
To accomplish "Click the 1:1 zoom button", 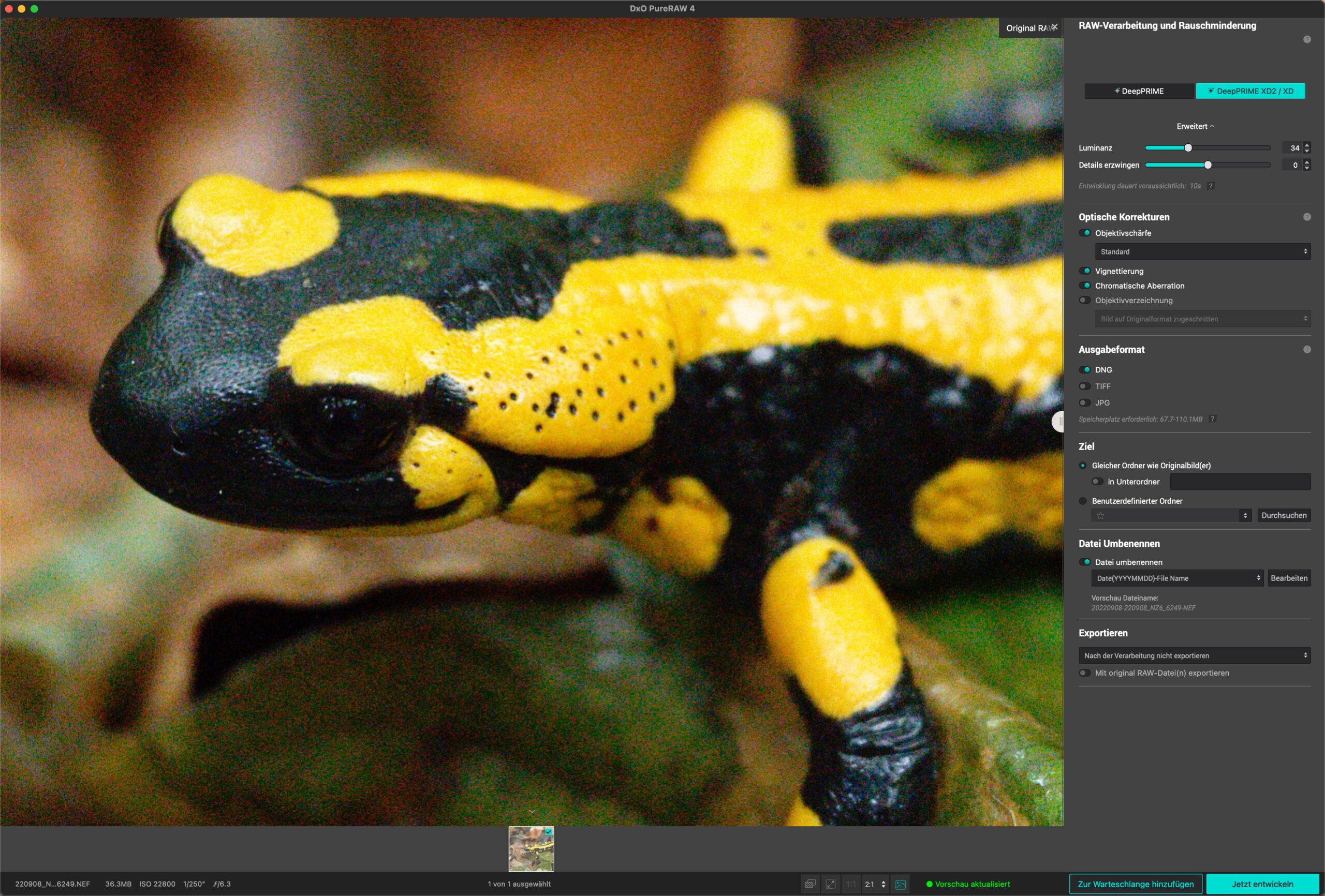I will (x=851, y=884).
